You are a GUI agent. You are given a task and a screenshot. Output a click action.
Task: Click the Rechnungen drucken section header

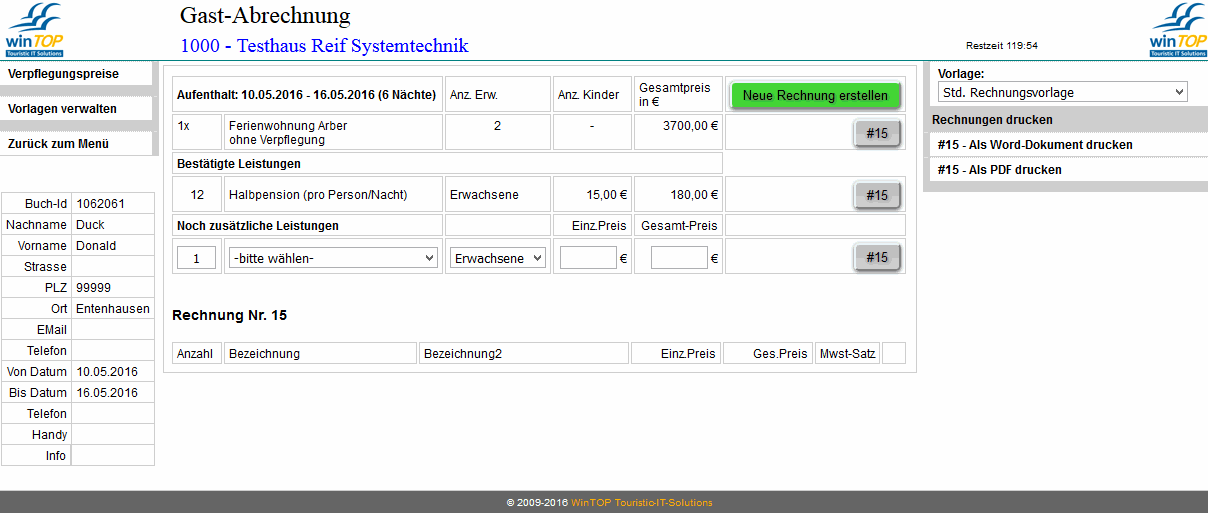(x=992, y=120)
